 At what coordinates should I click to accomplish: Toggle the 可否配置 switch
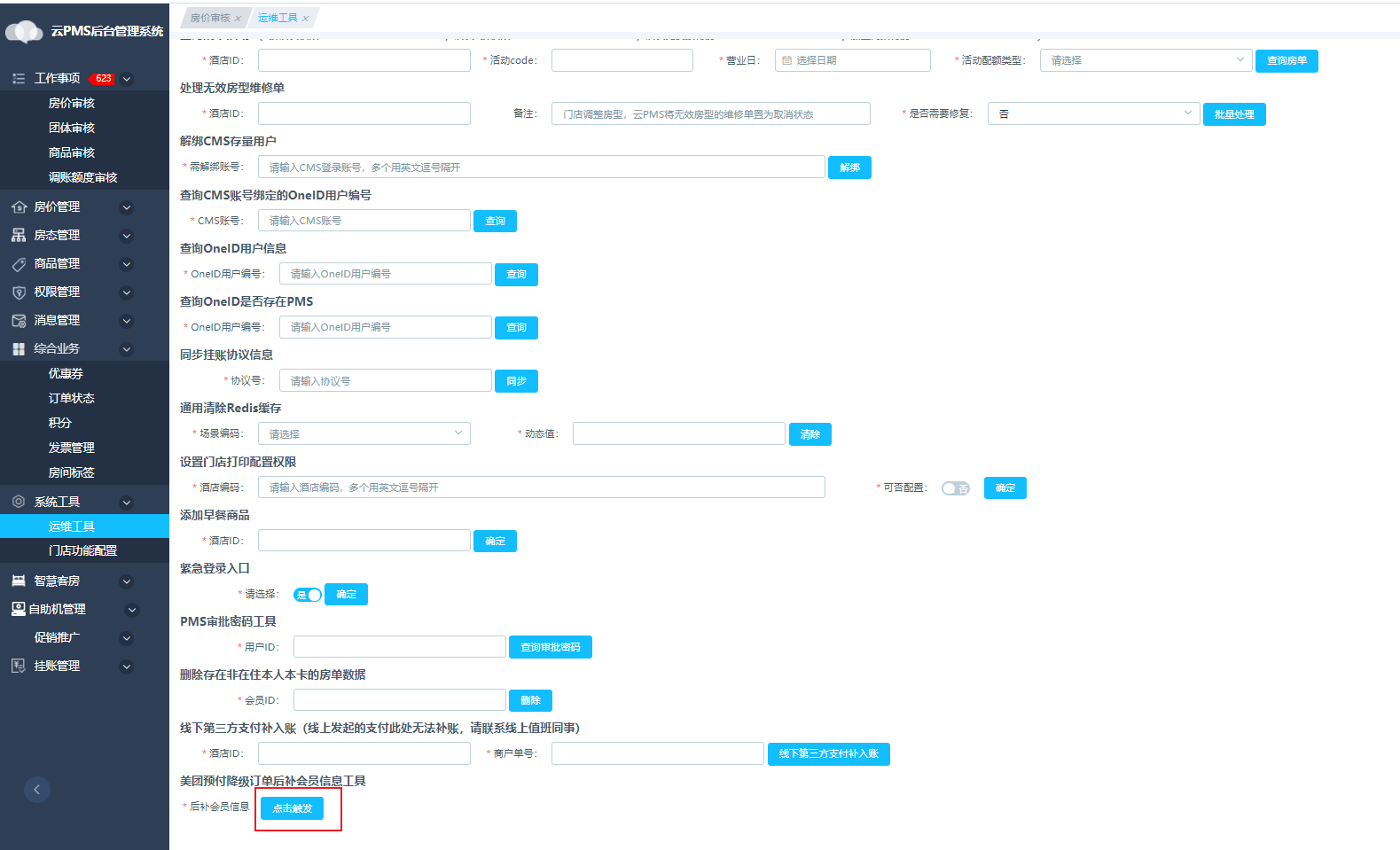coord(956,488)
